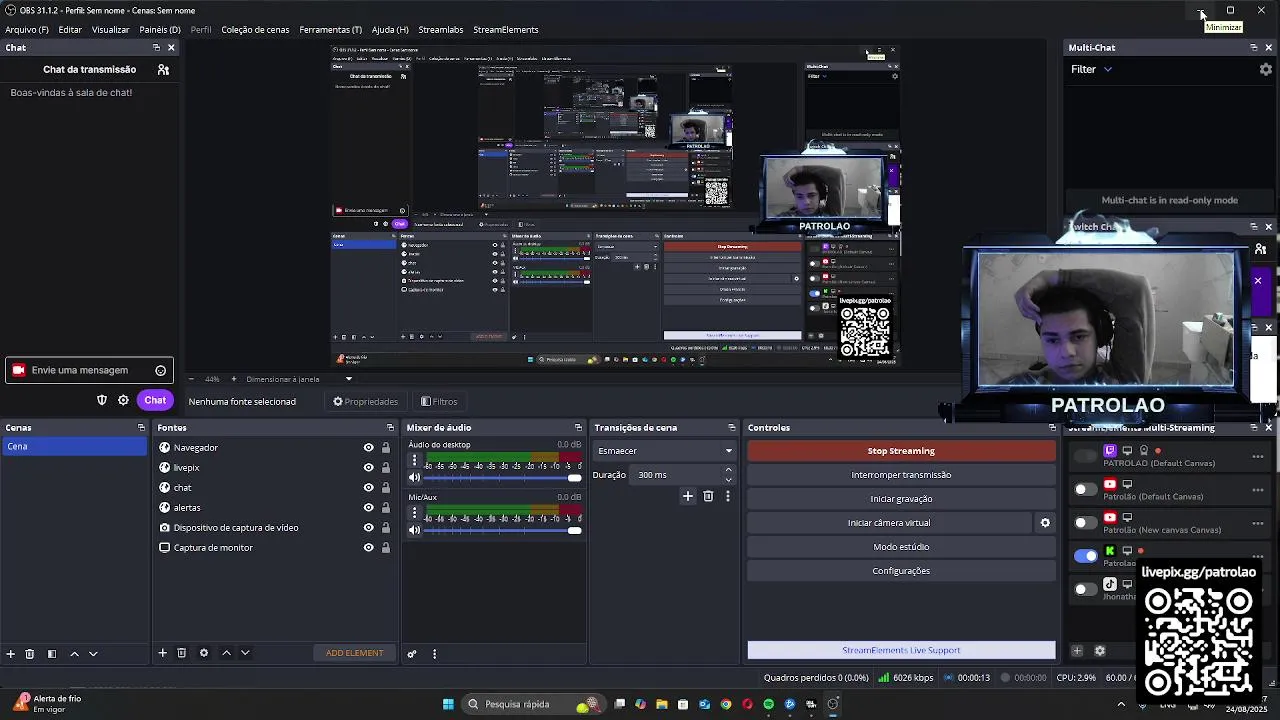Enable YouTube Patrolão (New canvas Canvas) switch
1280x720 pixels.
point(1085,523)
